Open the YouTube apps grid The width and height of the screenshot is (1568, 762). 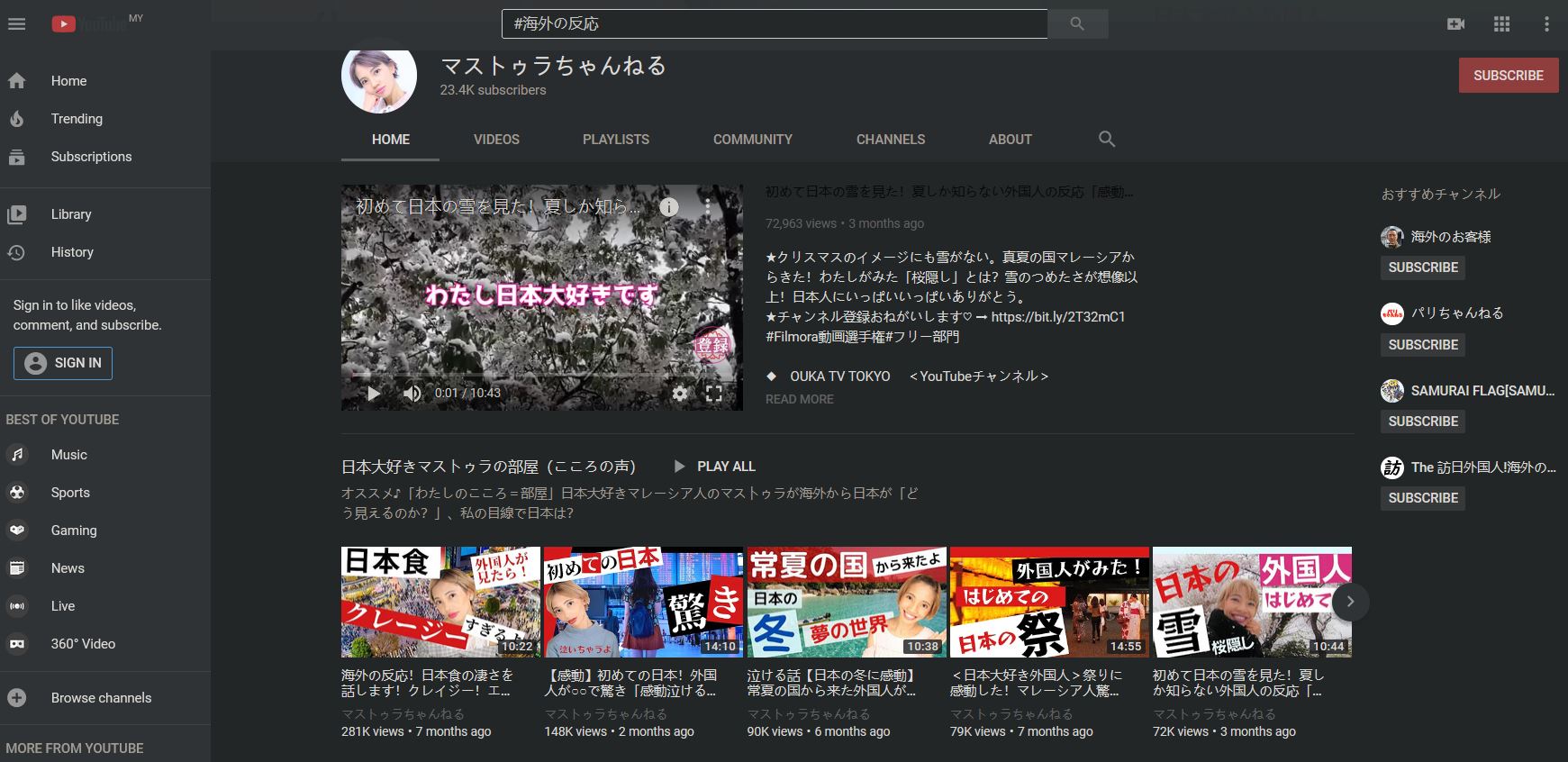(x=1501, y=24)
